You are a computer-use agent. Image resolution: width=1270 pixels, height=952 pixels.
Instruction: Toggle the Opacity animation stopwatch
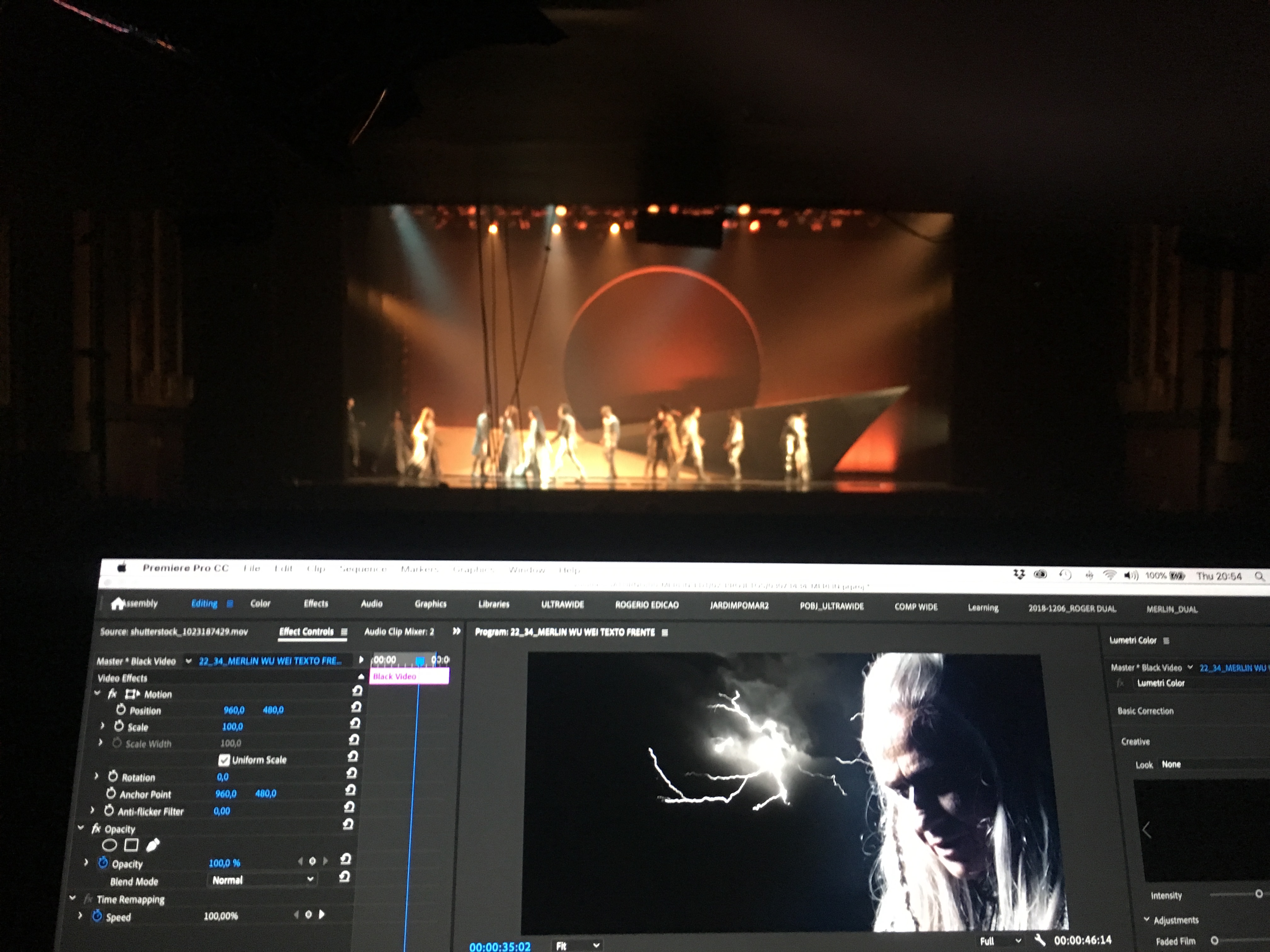click(x=103, y=863)
